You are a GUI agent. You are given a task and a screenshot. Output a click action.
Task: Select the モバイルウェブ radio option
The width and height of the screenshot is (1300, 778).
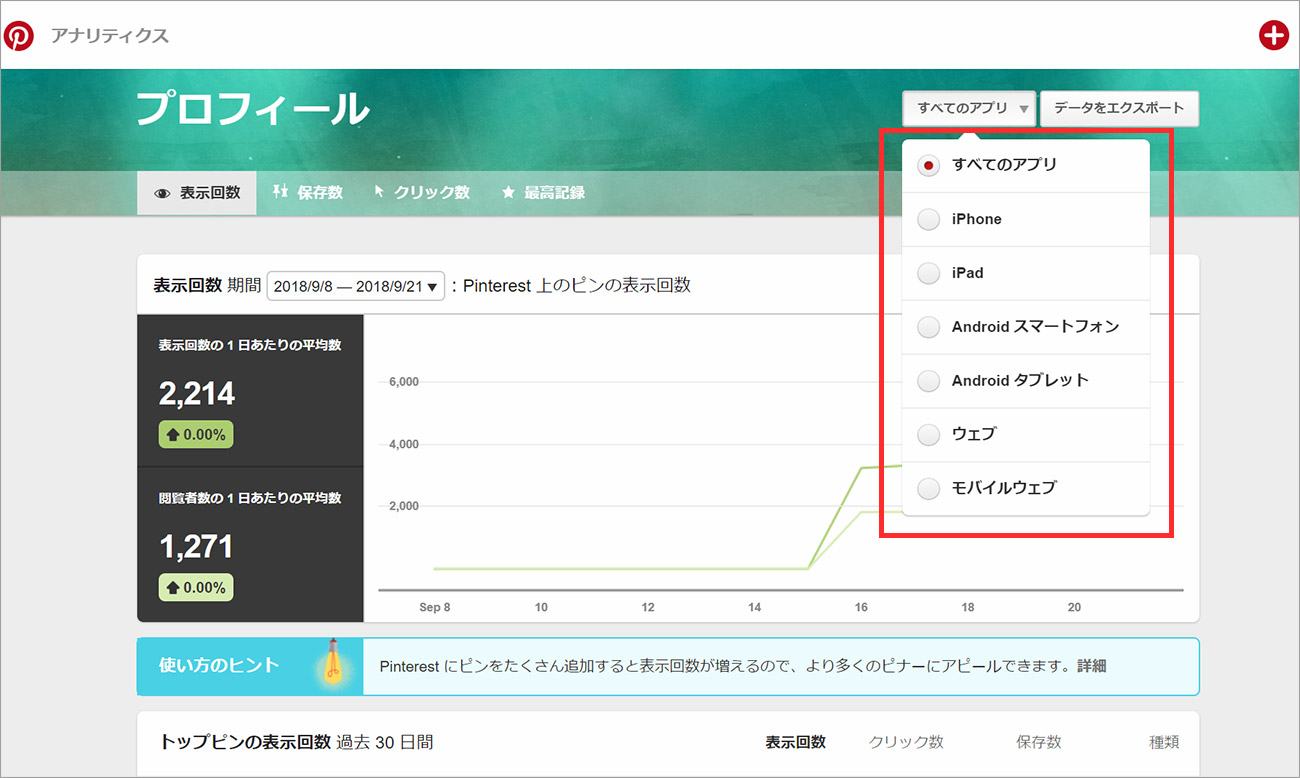(929, 489)
